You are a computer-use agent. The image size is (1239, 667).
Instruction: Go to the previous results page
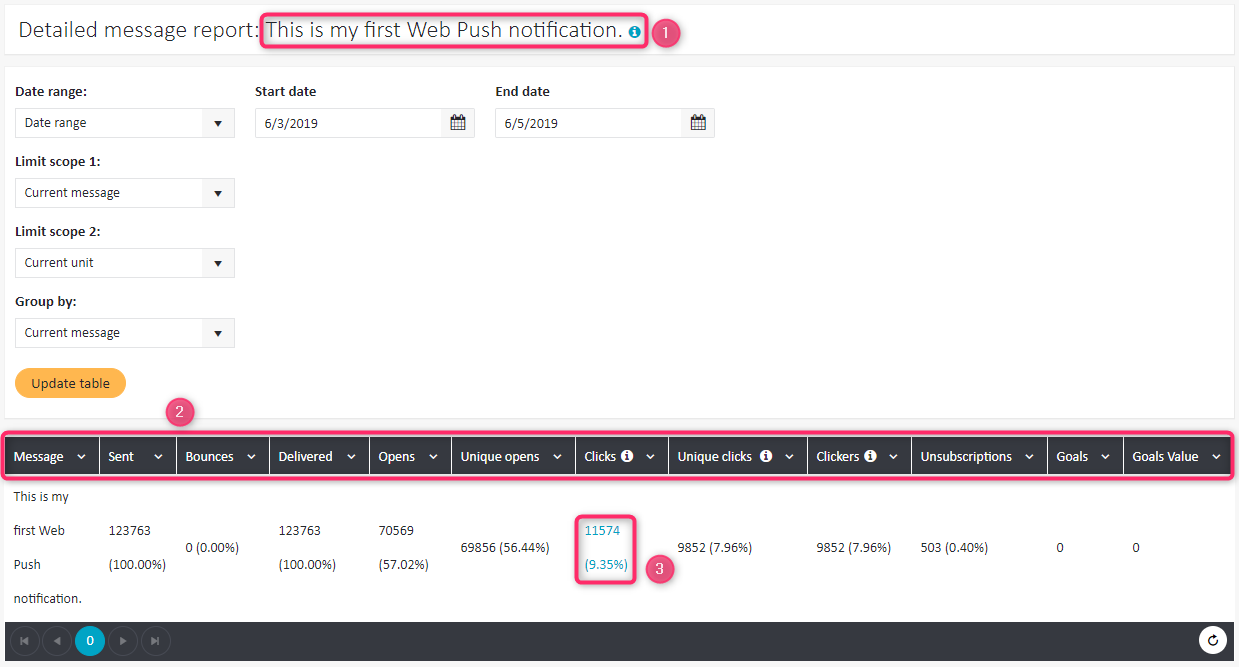tap(57, 640)
